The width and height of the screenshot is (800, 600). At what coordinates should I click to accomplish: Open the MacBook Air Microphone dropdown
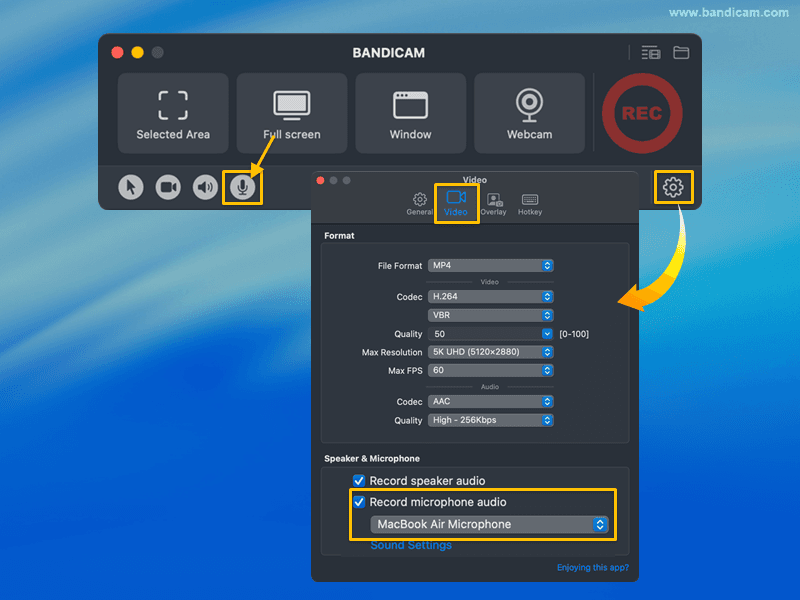click(x=489, y=524)
